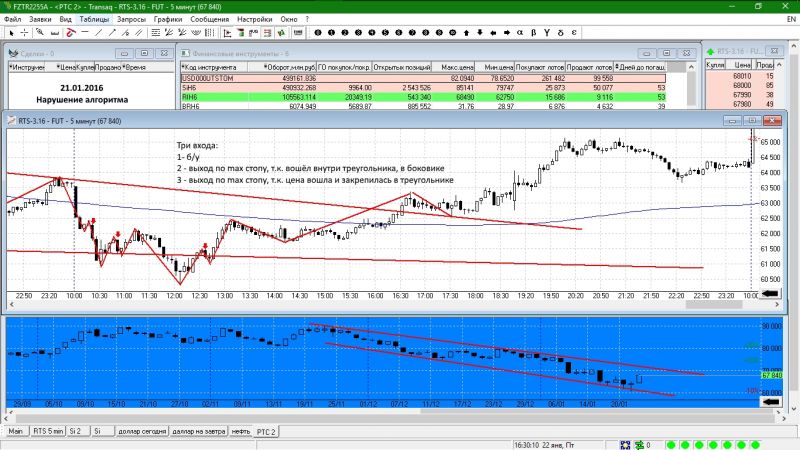Open the Окно menu
Image resolution: width=800 pixels, height=450 pixels.
coord(289,19)
